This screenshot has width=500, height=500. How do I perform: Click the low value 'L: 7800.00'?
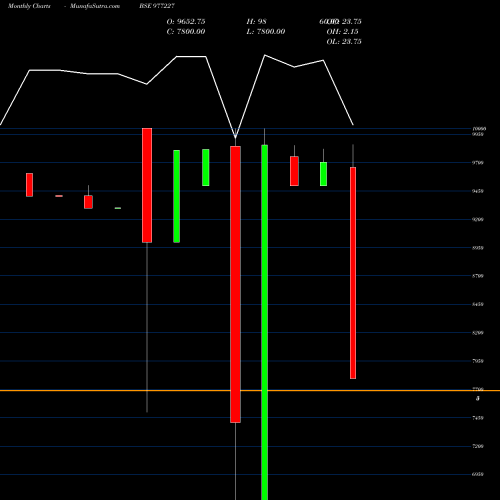pyautogui.click(x=266, y=31)
